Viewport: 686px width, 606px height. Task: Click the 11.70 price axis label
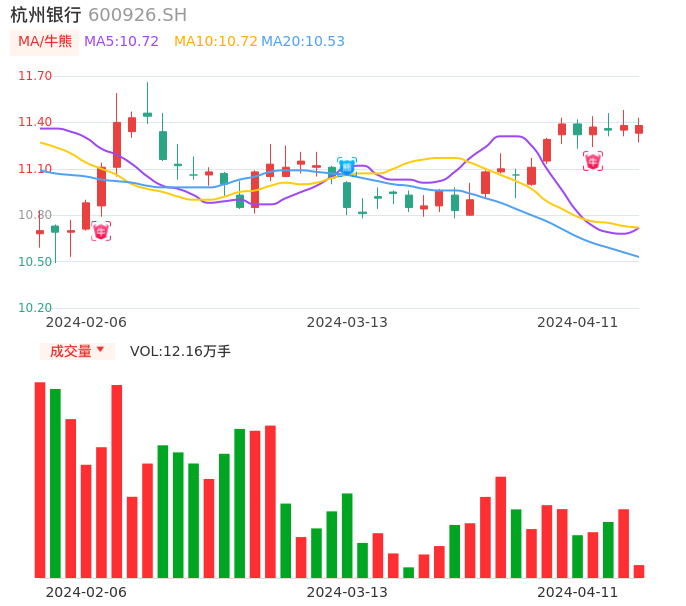(35, 76)
